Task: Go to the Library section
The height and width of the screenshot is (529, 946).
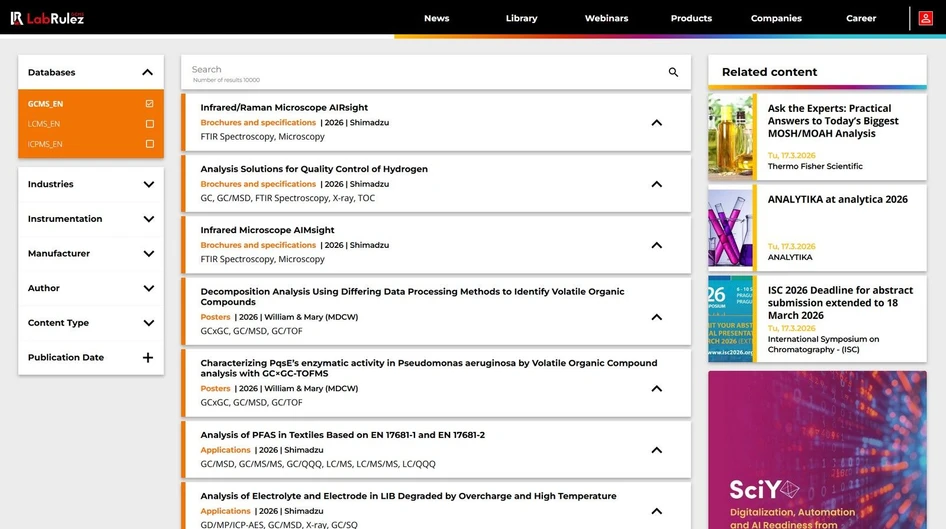Action: point(521,18)
